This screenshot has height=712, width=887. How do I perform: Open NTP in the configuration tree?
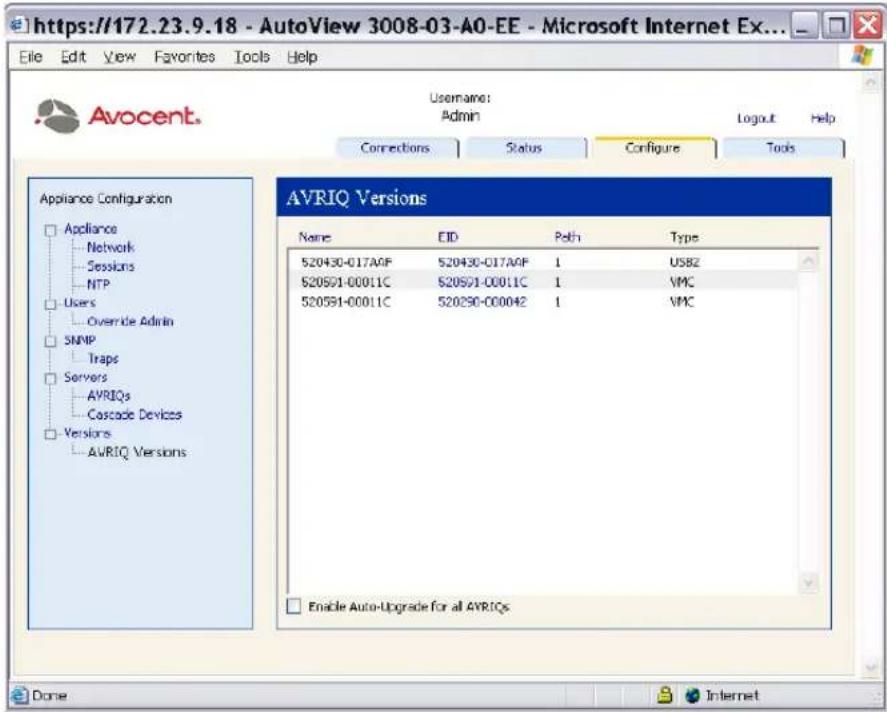[x=98, y=284]
